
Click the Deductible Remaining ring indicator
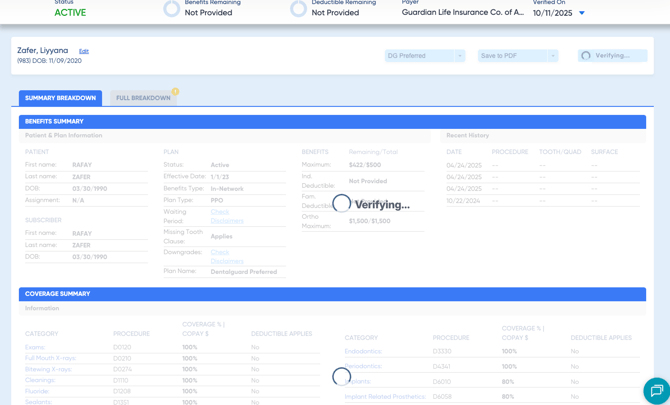pos(298,9)
